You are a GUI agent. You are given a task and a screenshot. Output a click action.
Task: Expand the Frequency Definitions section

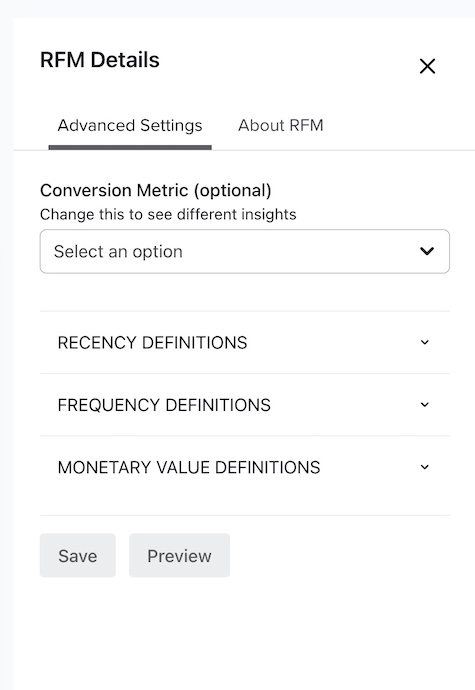click(245, 405)
